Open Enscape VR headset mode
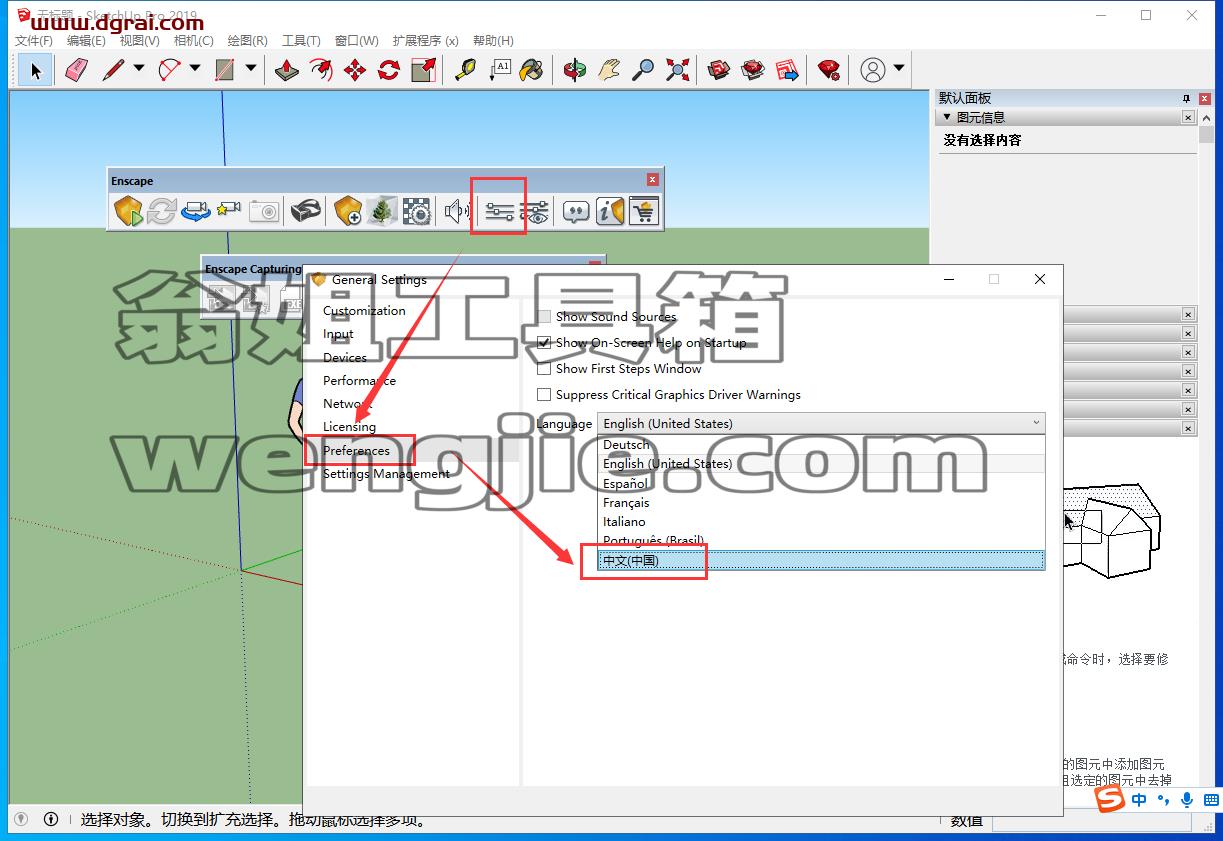Image resolution: width=1223 pixels, height=841 pixels. pyautogui.click(x=306, y=211)
